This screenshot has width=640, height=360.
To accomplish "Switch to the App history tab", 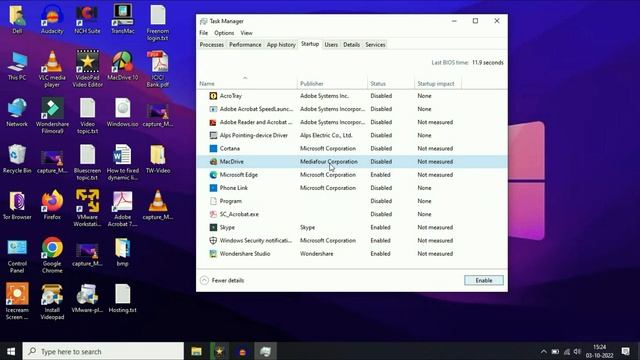I will point(281,44).
